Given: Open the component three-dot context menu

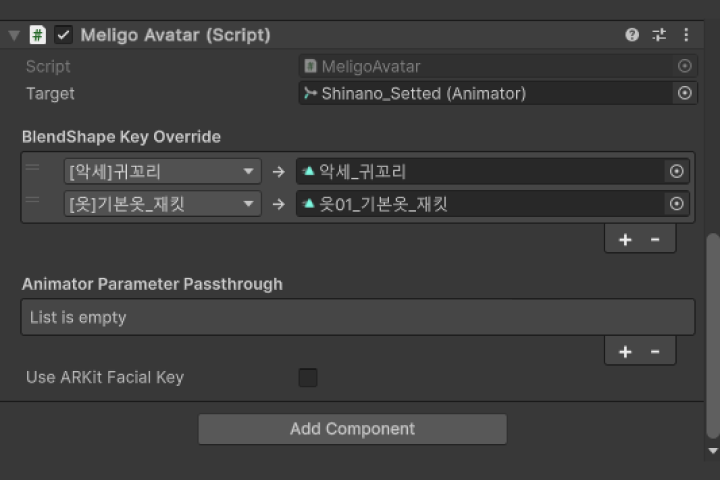Looking at the screenshot, I should coord(686,35).
